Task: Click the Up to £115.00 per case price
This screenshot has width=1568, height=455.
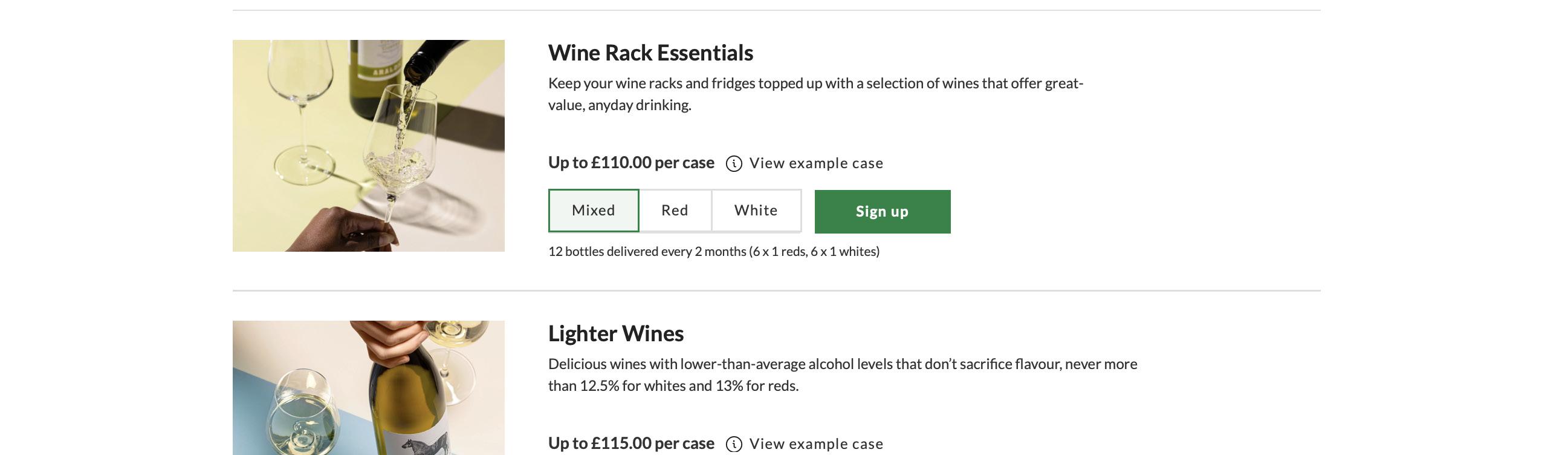Action: tap(630, 444)
